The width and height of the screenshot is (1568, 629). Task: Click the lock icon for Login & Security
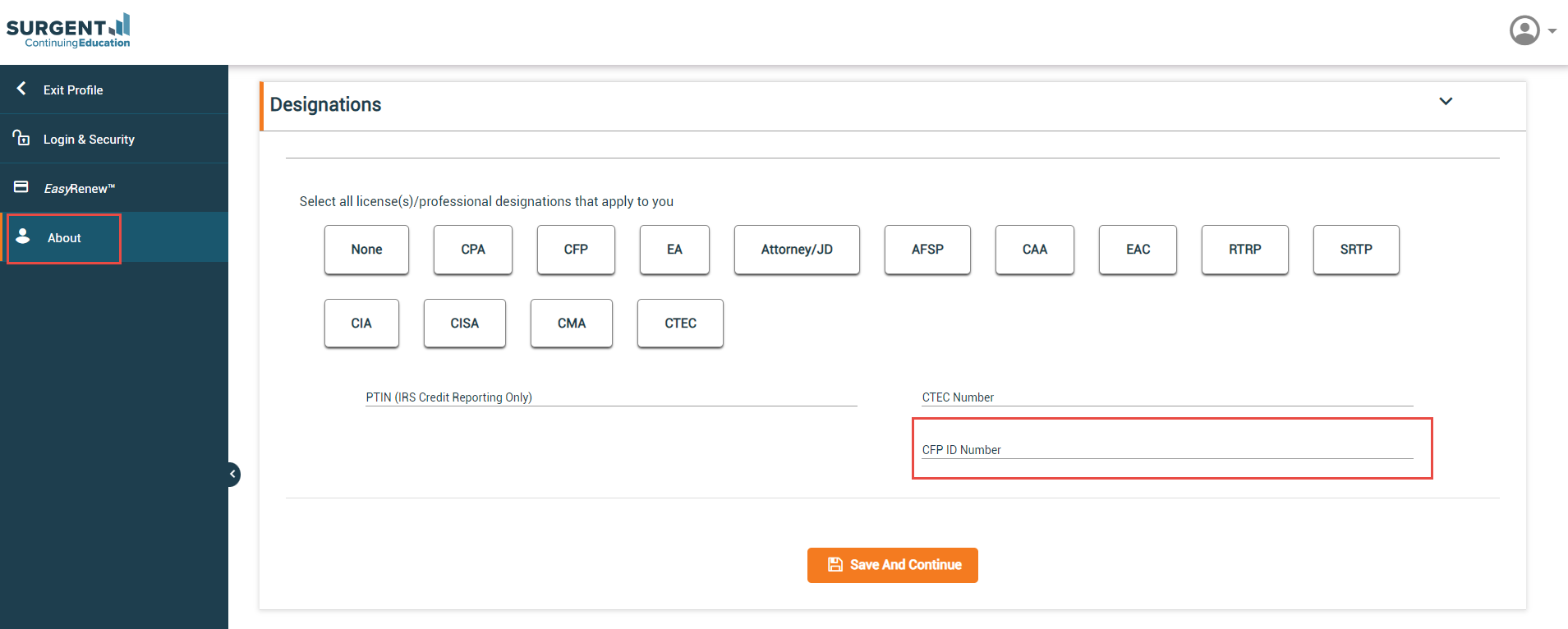[21, 138]
